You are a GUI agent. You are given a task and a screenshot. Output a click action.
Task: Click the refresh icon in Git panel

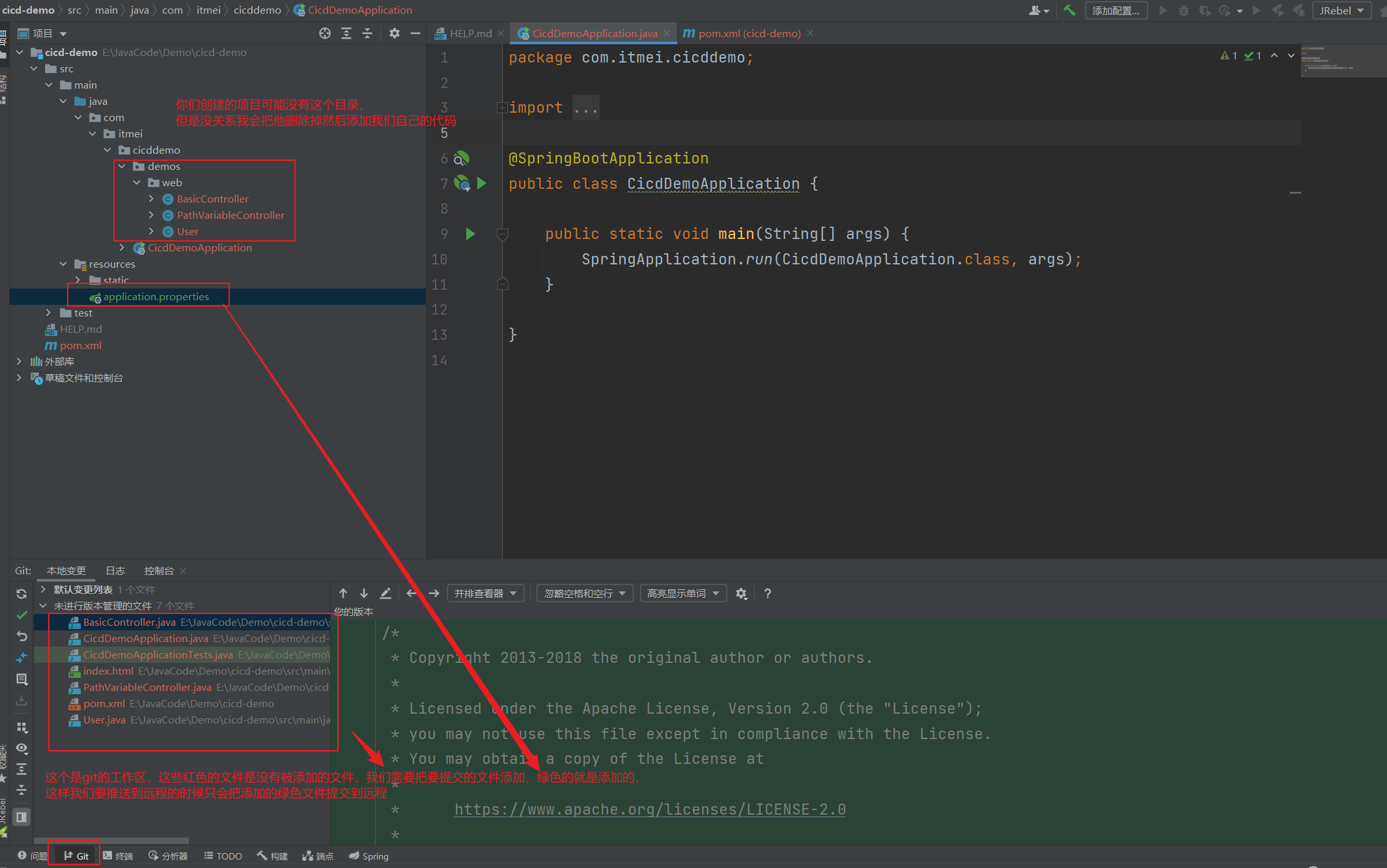pyautogui.click(x=21, y=593)
